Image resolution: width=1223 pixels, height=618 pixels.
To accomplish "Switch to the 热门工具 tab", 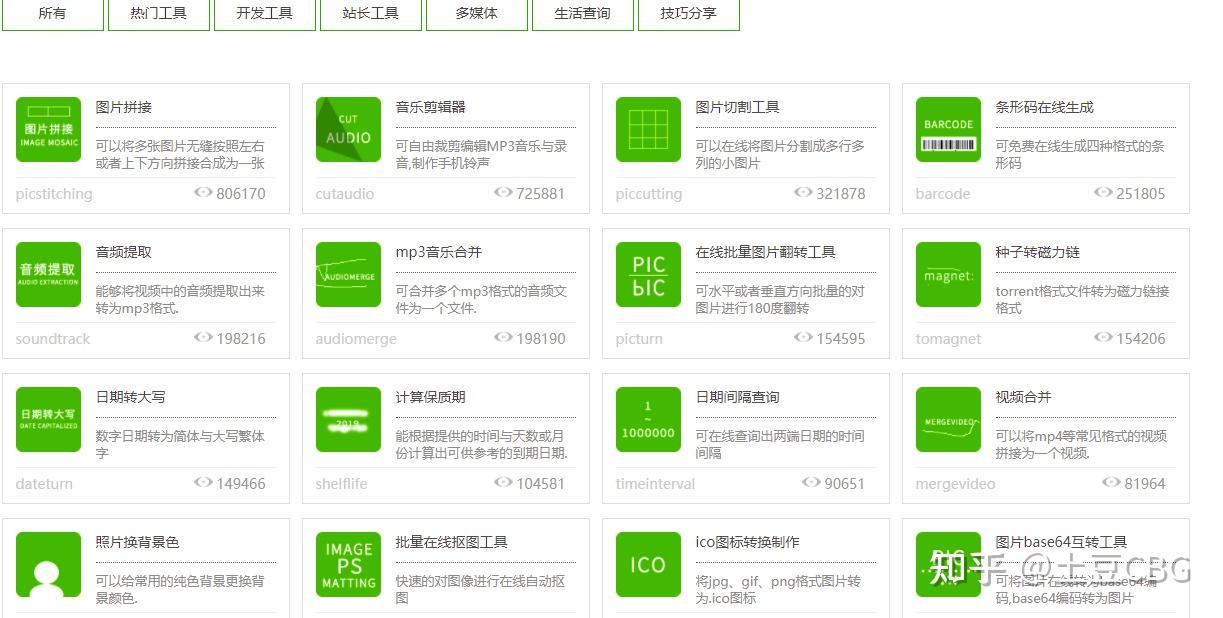I will pos(158,14).
